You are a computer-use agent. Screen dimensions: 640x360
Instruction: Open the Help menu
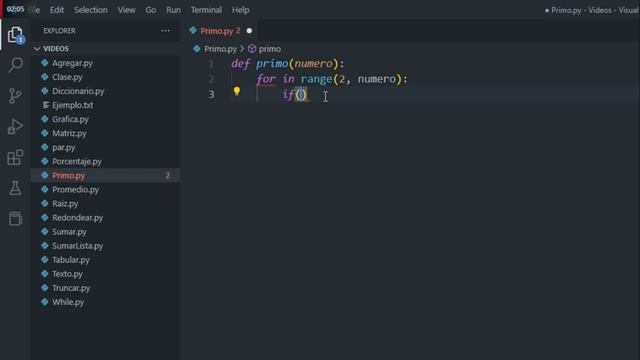240,10
